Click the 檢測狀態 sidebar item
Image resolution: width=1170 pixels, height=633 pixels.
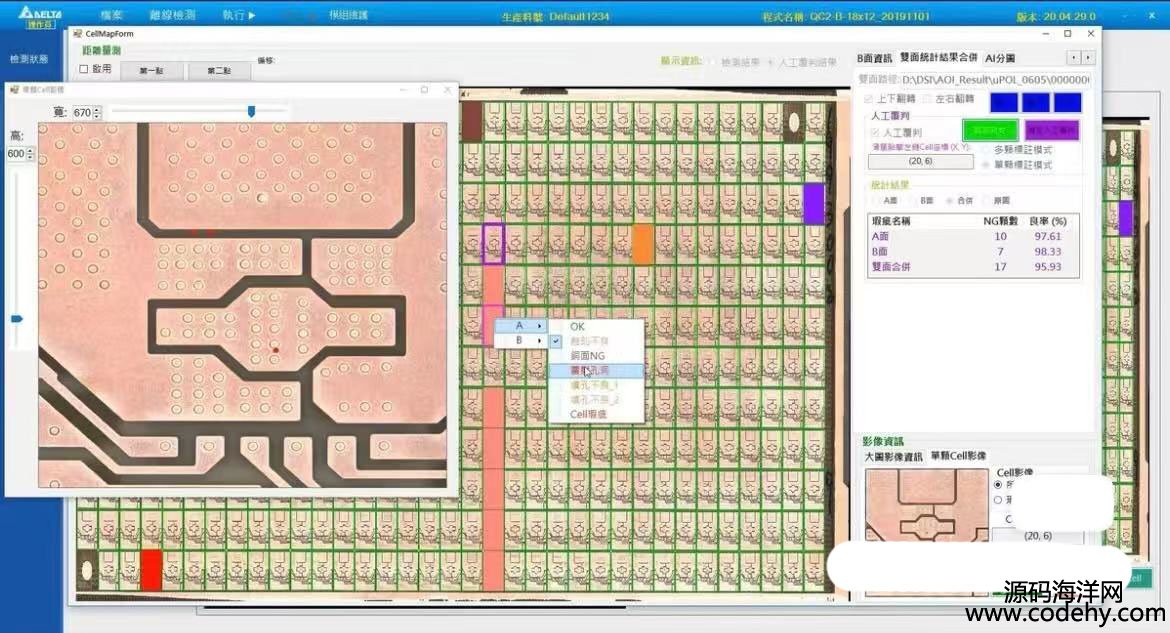point(29,59)
